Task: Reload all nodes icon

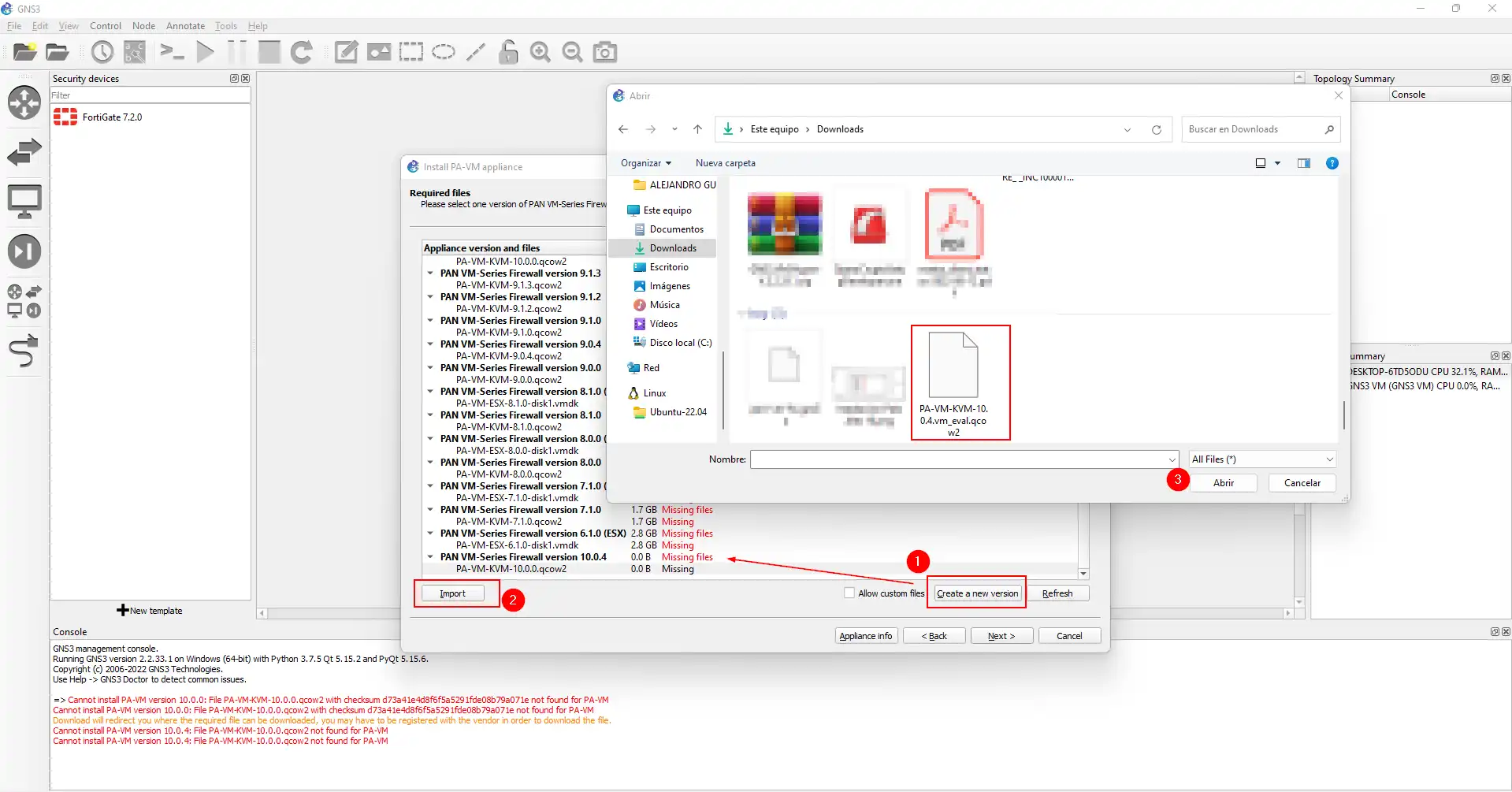Action: coord(302,52)
